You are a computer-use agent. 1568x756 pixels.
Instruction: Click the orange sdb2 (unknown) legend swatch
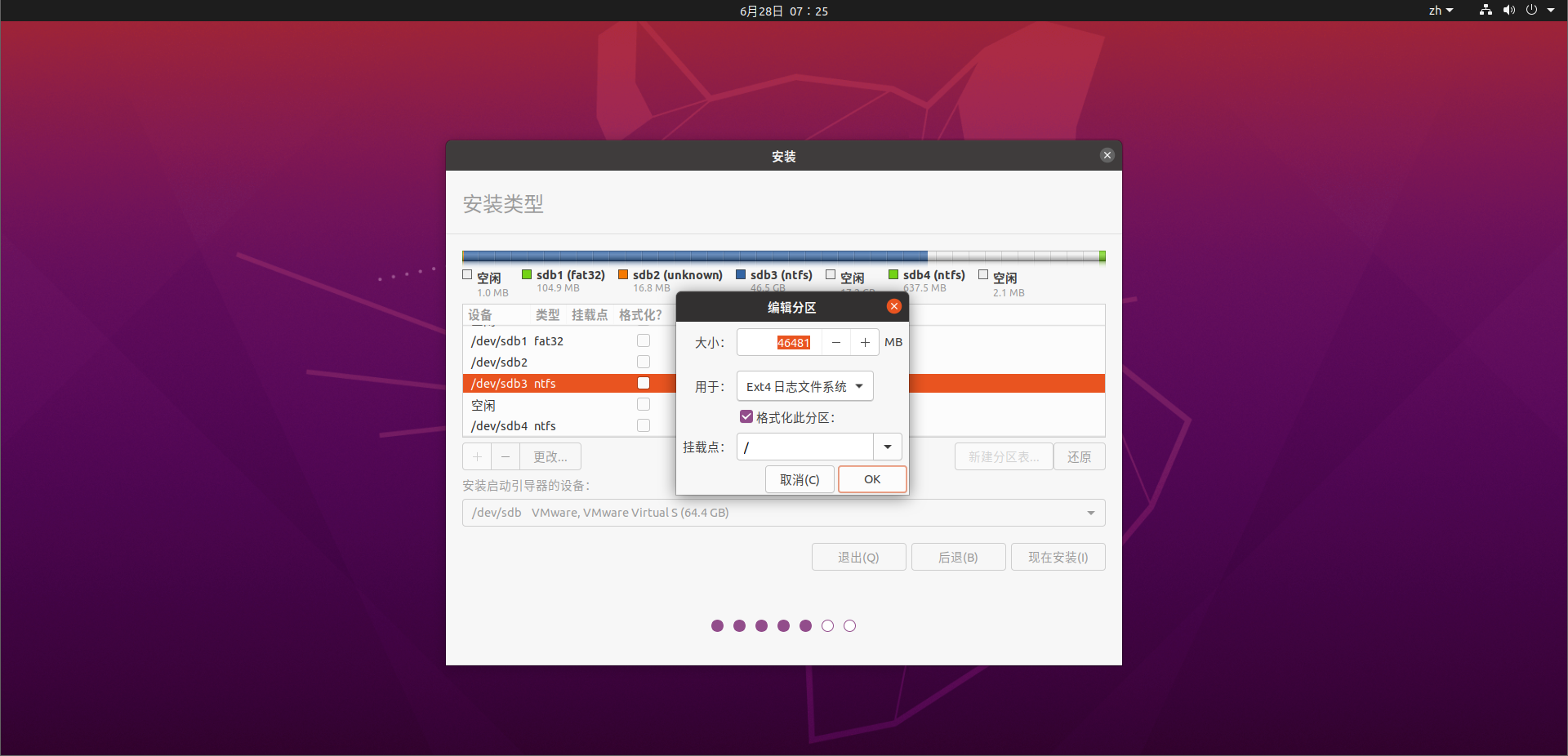pyautogui.click(x=623, y=275)
